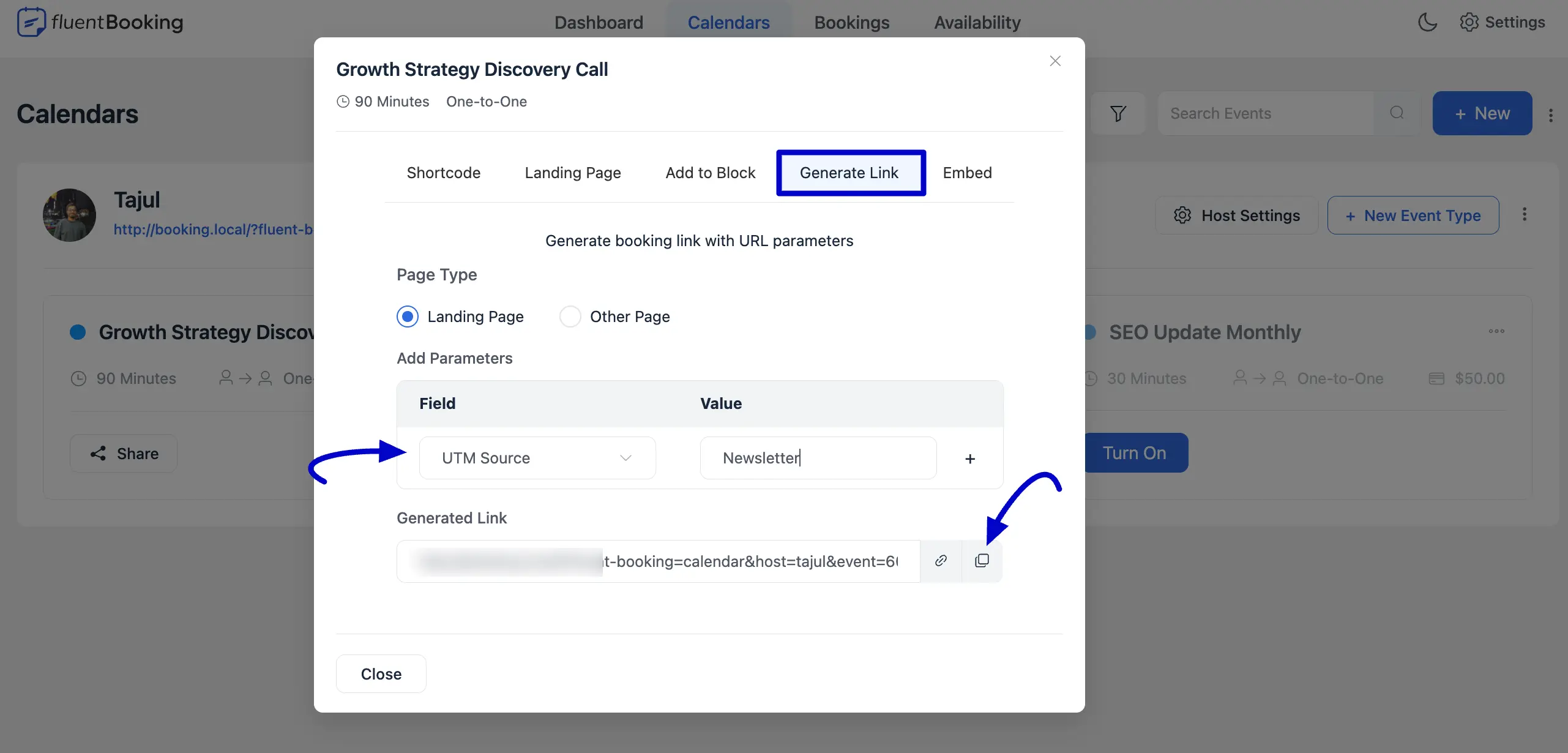Select the Other Page radio option
The height and width of the screenshot is (753, 1568).
click(x=614, y=317)
